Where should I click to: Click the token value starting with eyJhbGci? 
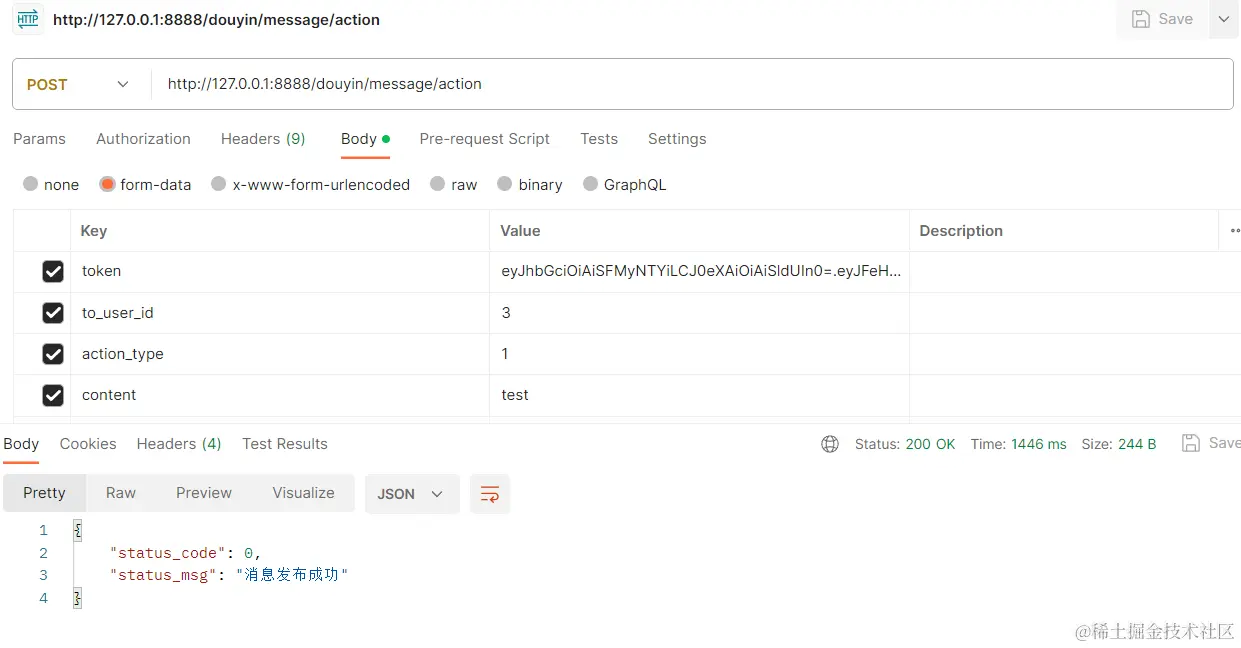click(701, 271)
